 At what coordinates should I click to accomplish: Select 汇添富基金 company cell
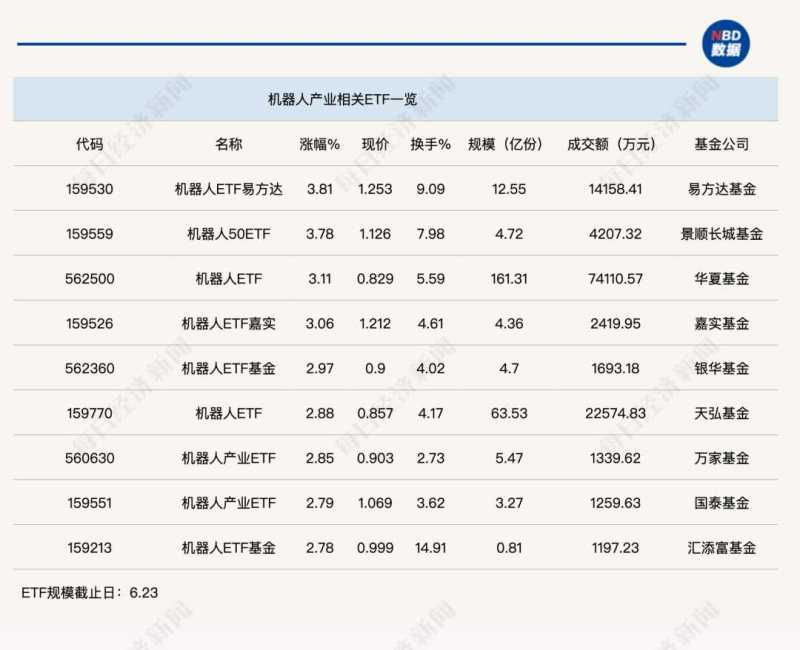point(721,548)
